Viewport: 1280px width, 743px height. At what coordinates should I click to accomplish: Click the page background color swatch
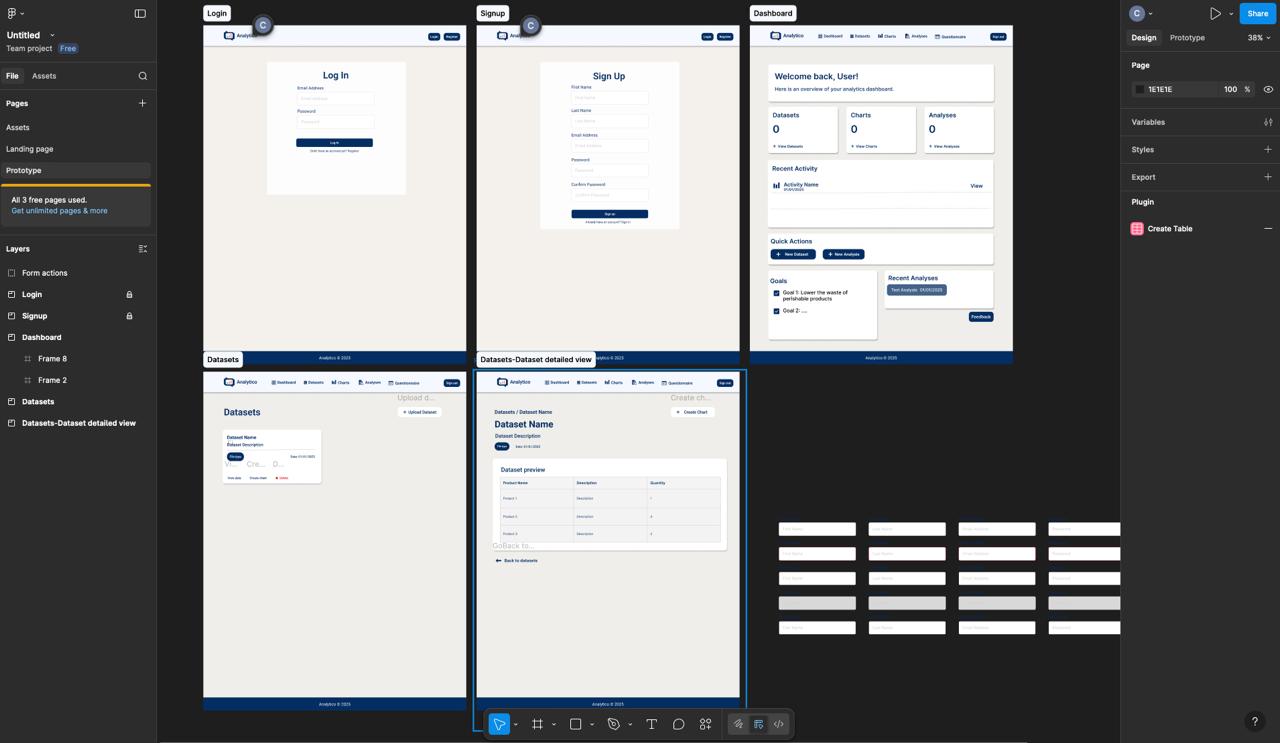click(1139, 89)
